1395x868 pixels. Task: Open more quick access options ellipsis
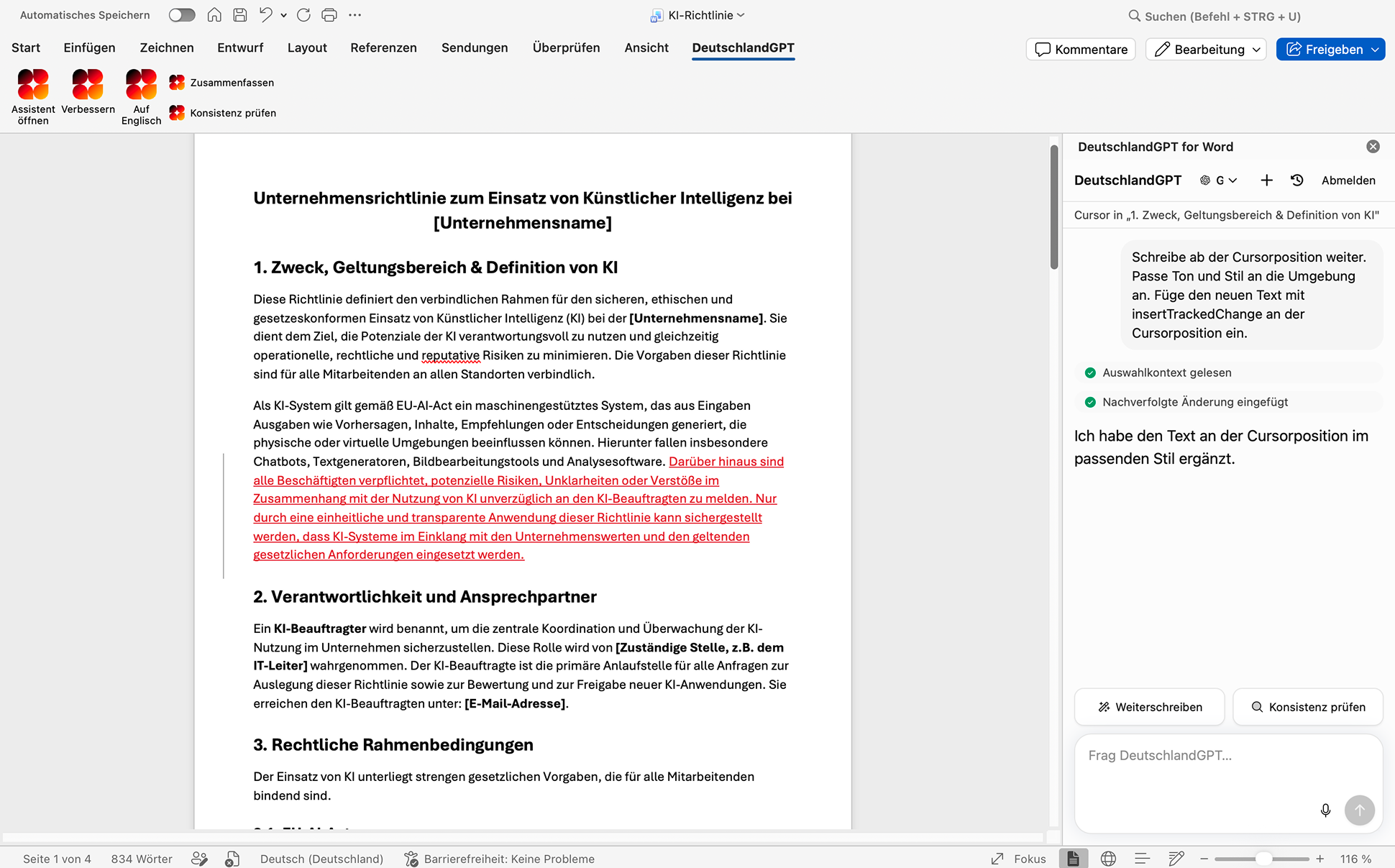point(355,15)
